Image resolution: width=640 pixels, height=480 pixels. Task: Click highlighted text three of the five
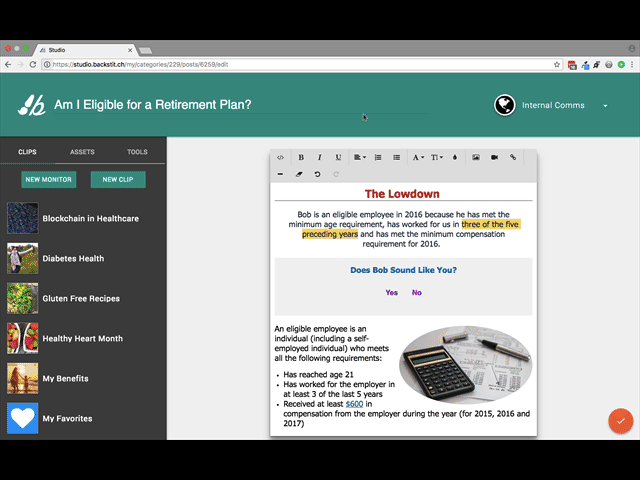click(x=490, y=224)
